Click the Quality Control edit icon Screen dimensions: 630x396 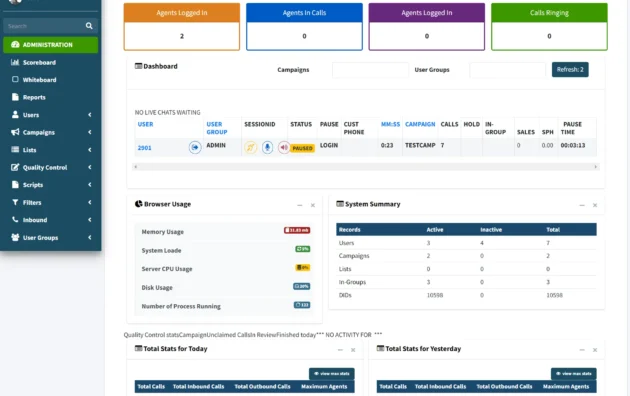click(15, 167)
